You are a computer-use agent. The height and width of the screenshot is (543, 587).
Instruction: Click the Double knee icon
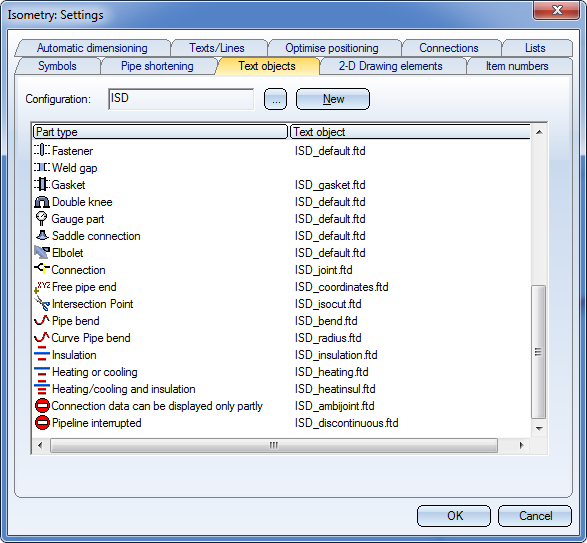pos(42,202)
